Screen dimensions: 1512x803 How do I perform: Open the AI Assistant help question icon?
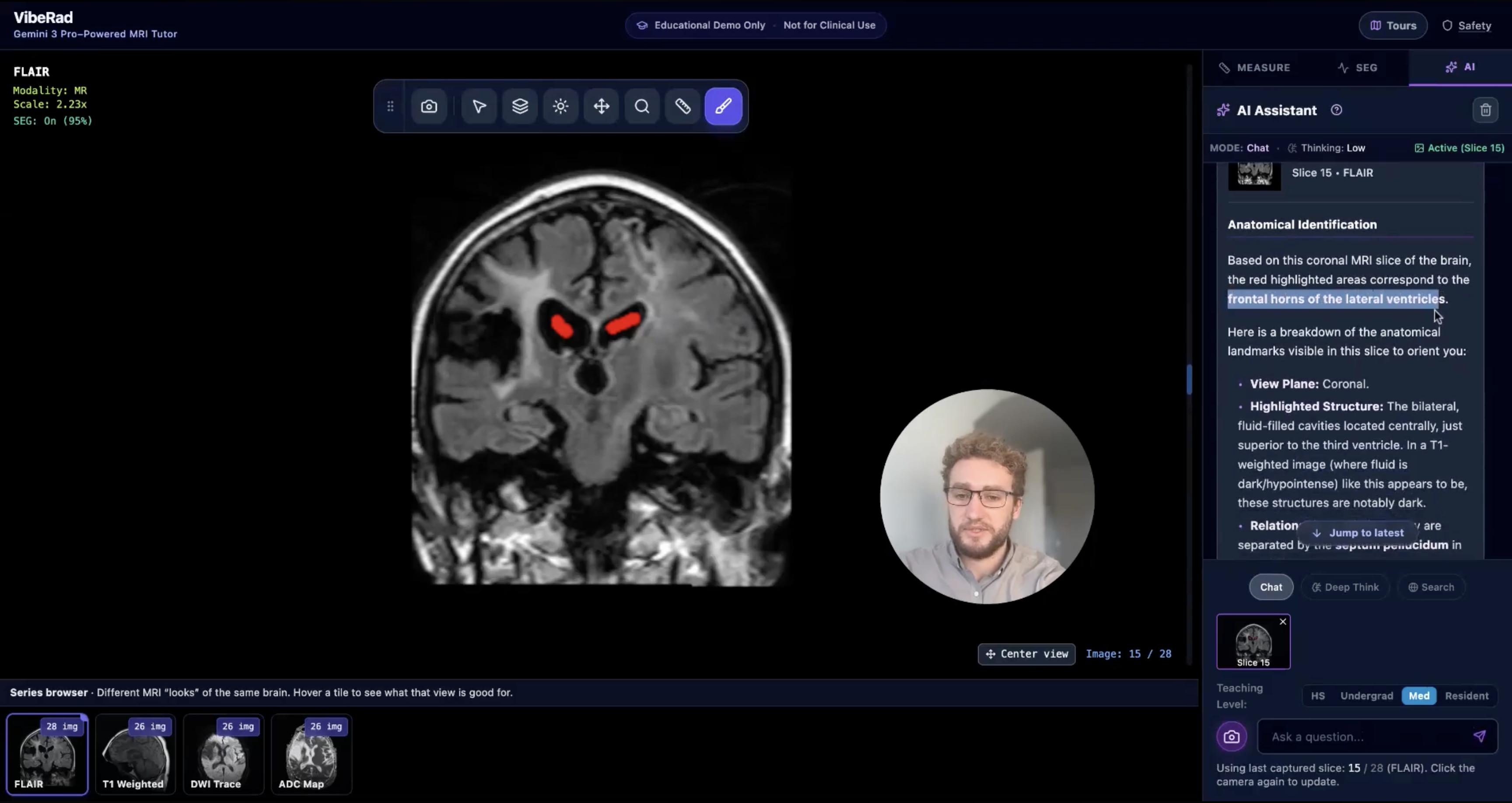[1337, 110]
